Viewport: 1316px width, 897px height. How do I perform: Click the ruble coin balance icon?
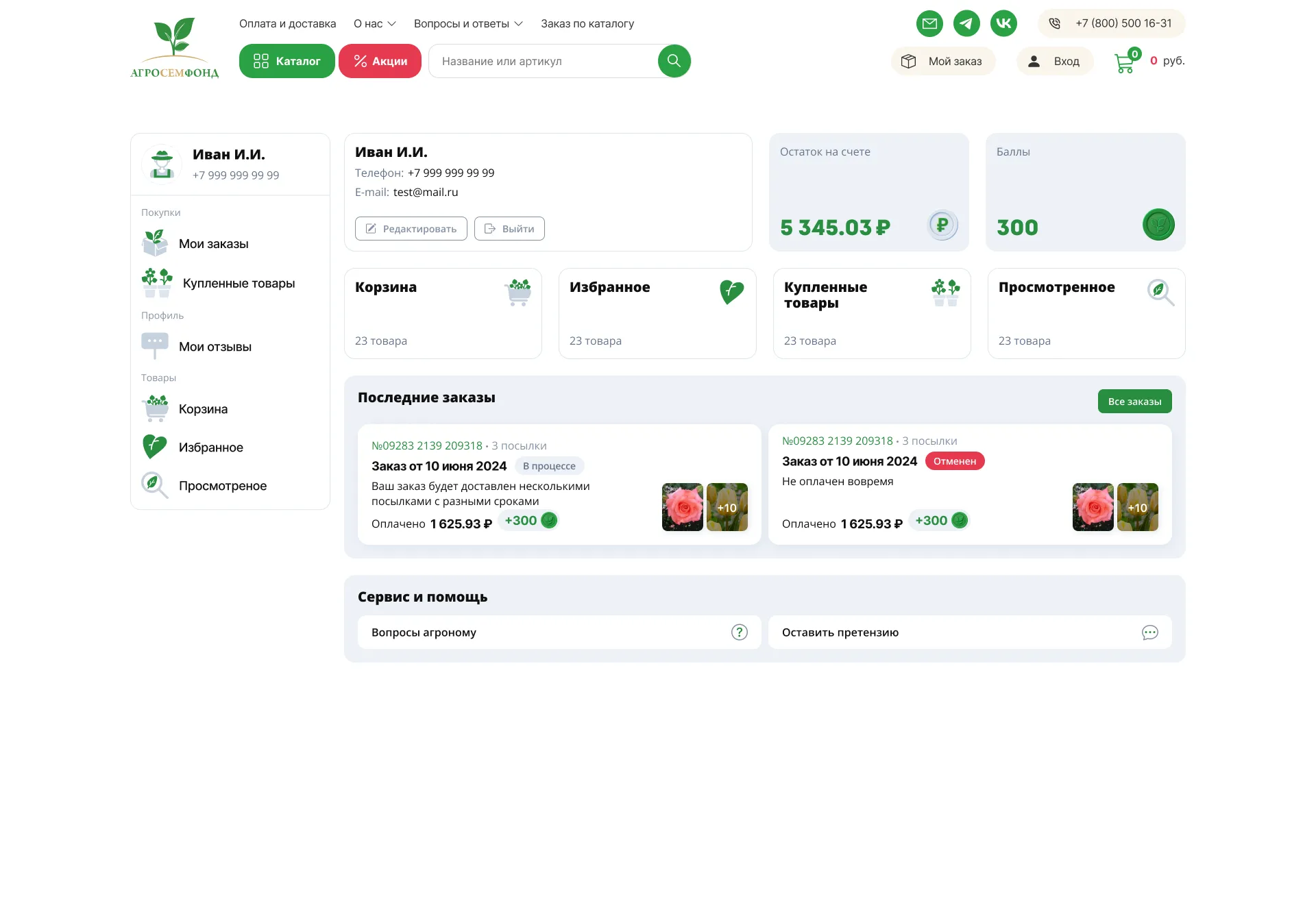(942, 225)
